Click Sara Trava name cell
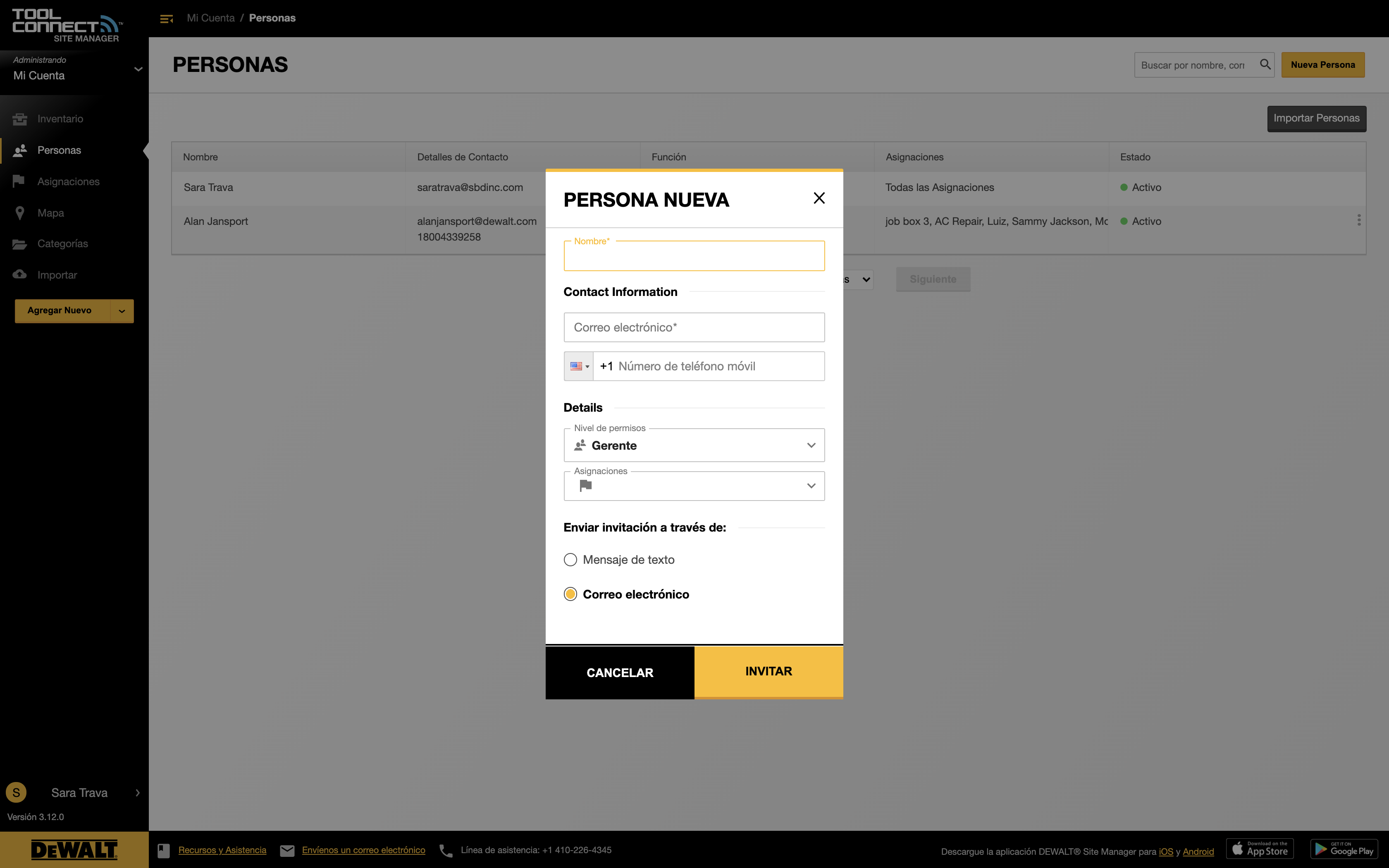This screenshot has width=1389, height=868. [x=208, y=188]
